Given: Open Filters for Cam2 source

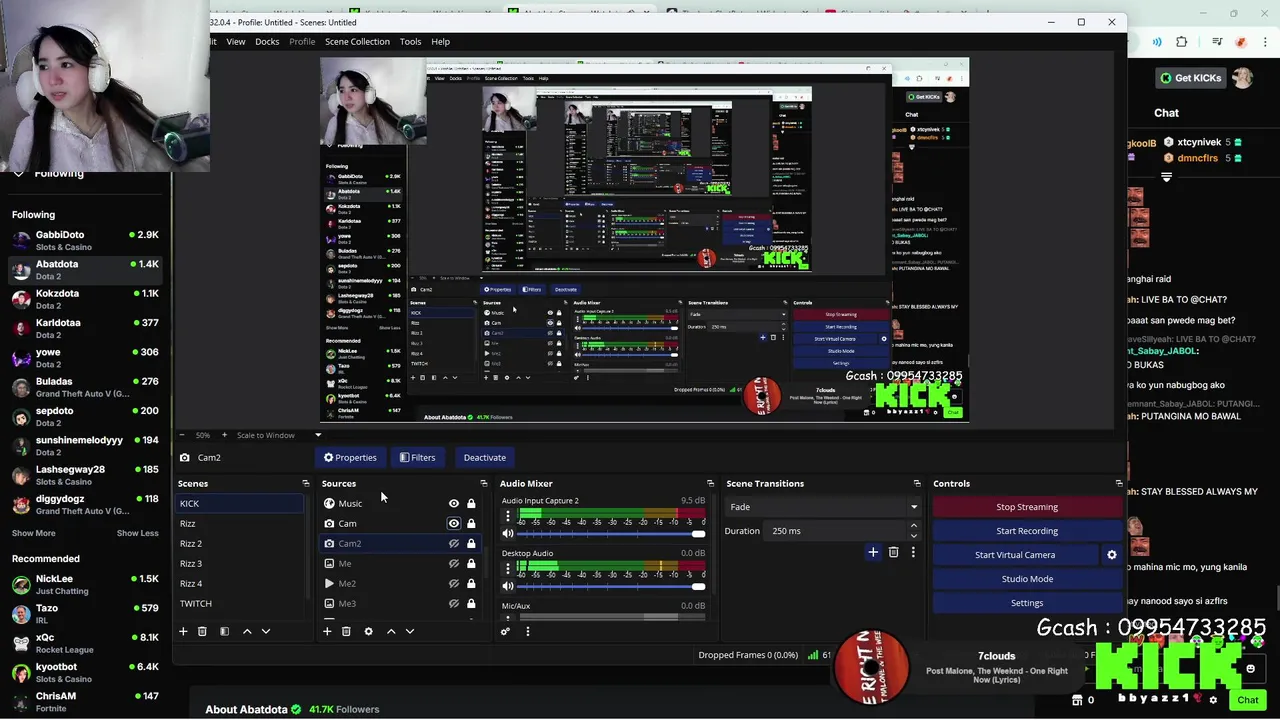Looking at the screenshot, I should (417, 457).
